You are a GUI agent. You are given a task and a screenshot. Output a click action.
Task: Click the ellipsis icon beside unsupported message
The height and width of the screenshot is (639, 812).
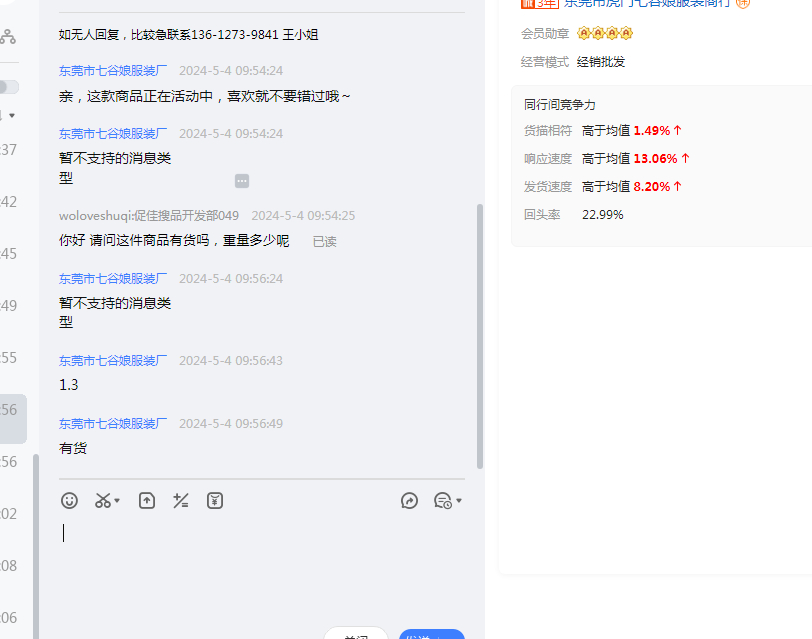(242, 181)
